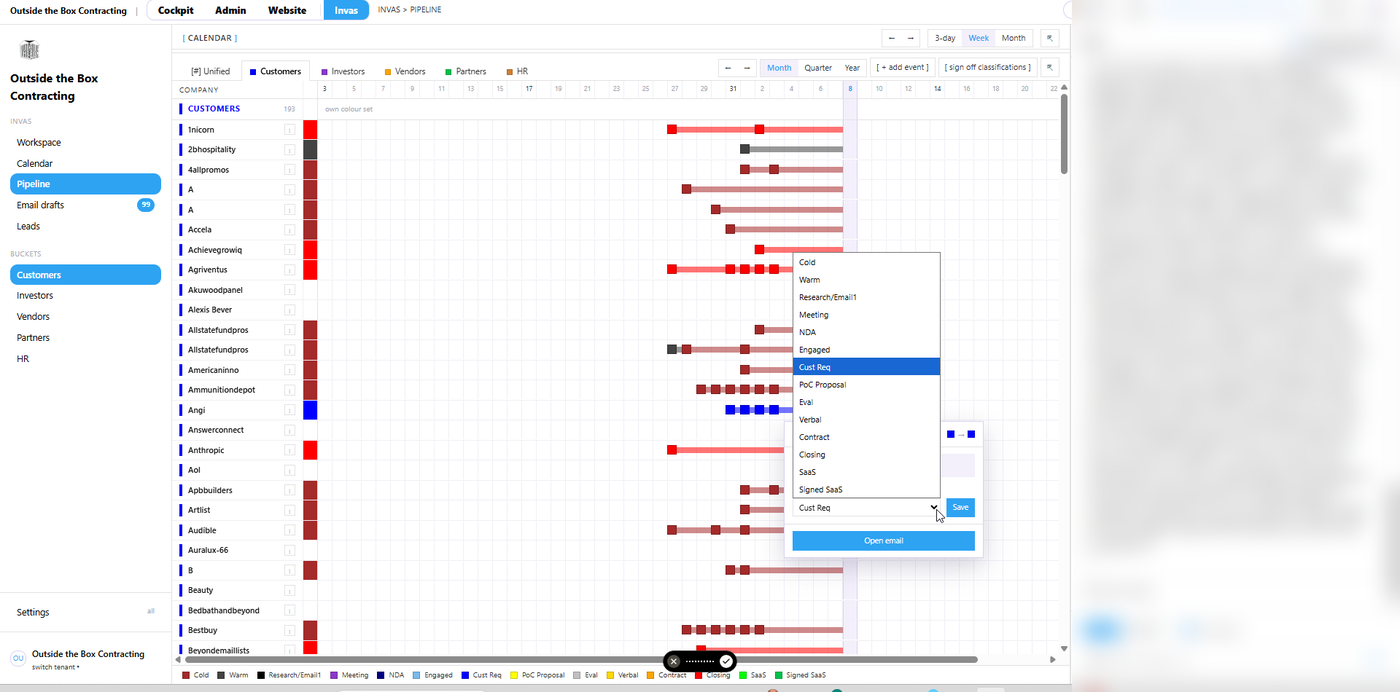Set pipeline range to Year
The width and height of the screenshot is (1400, 692).
pyautogui.click(x=852, y=68)
